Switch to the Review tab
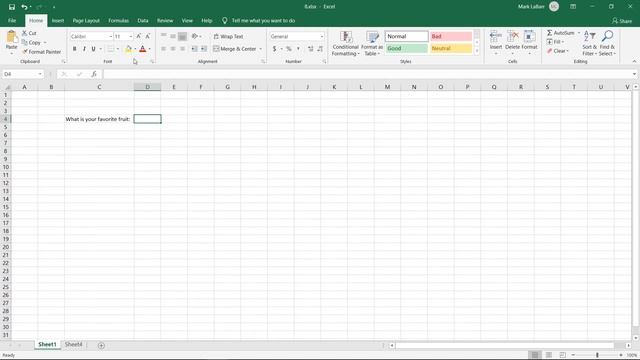Screen dimensions: 640x360 [165, 20]
